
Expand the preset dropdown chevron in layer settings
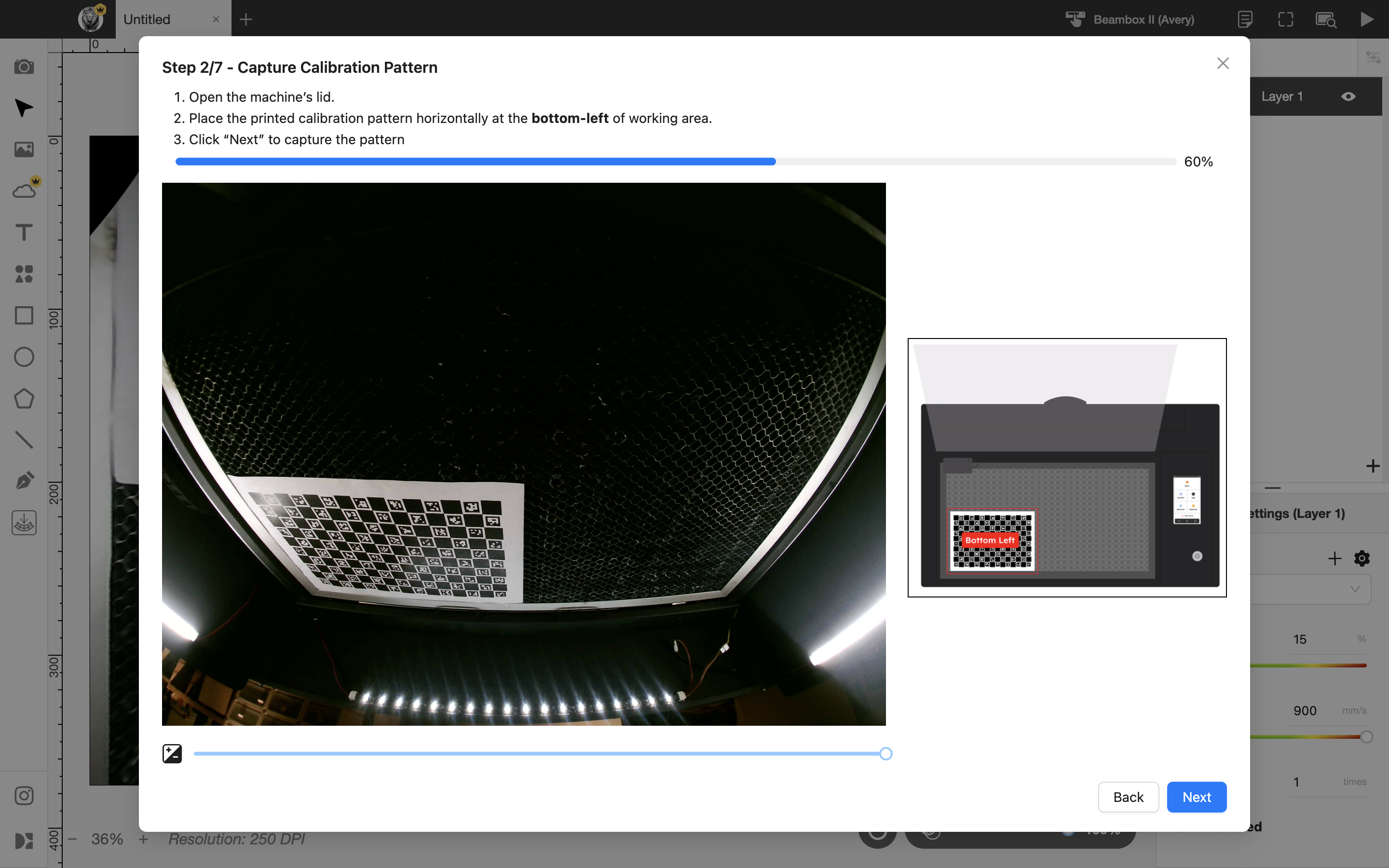1355,589
